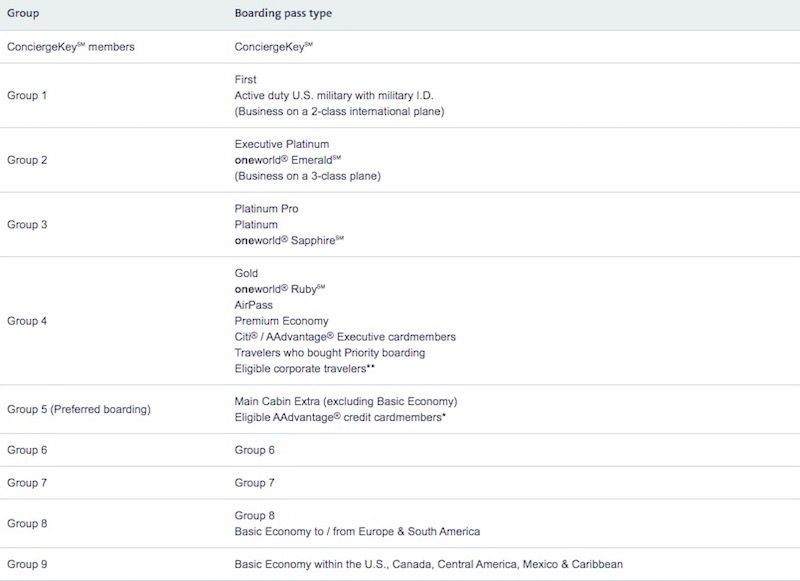Click 'Basic Economy to / from Europe' line
The image size is (800, 581).
[x=357, y=532]
